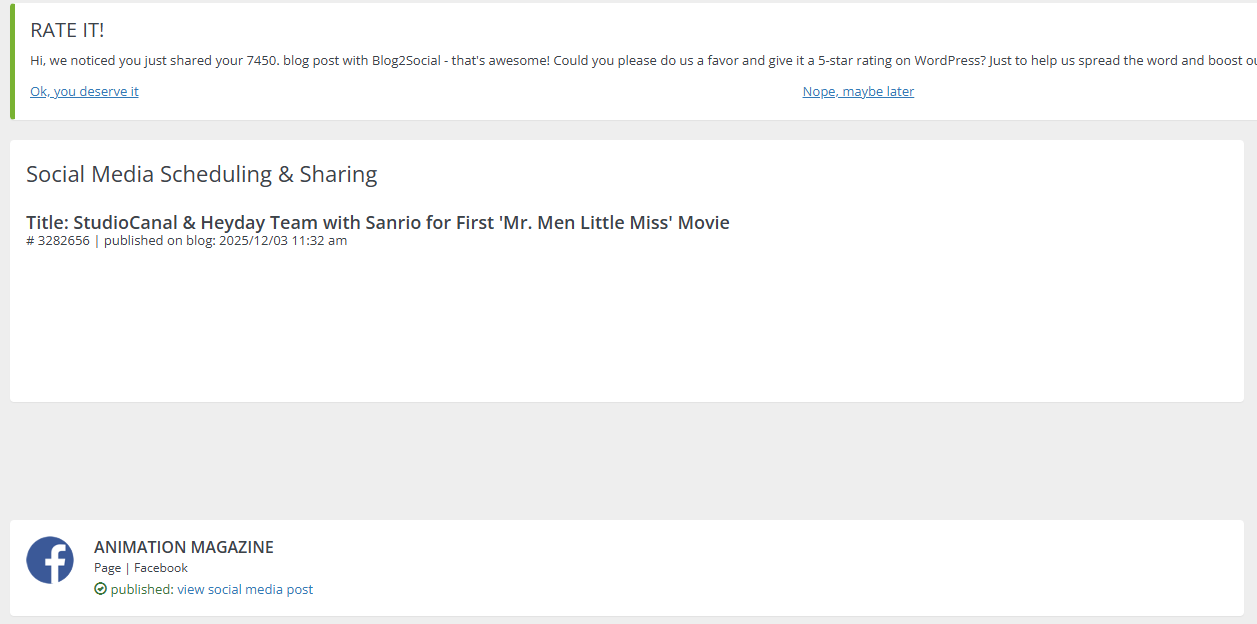Open the "view social media post" link
This screenshot has width=1257, height=624.
pos(245,589)
